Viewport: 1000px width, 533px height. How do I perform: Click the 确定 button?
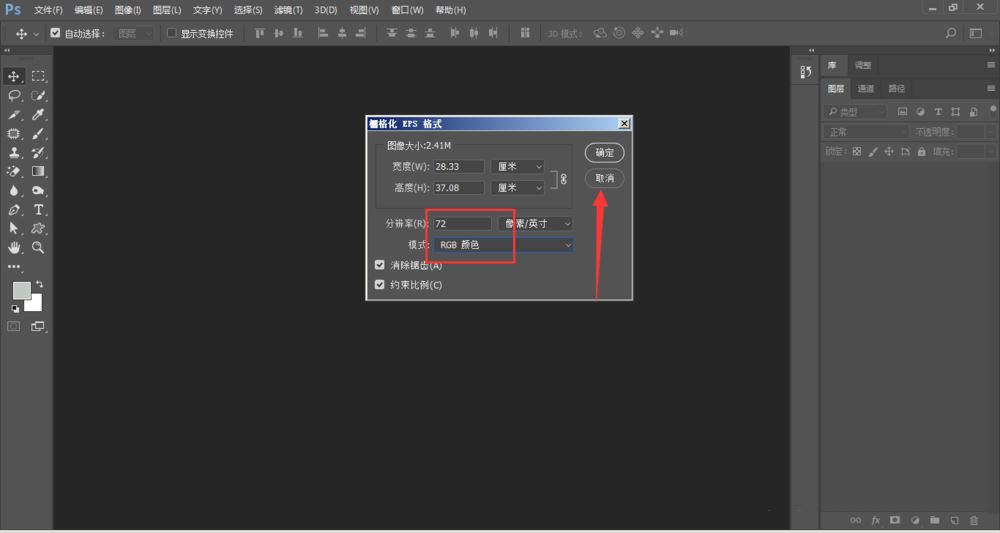605,153
